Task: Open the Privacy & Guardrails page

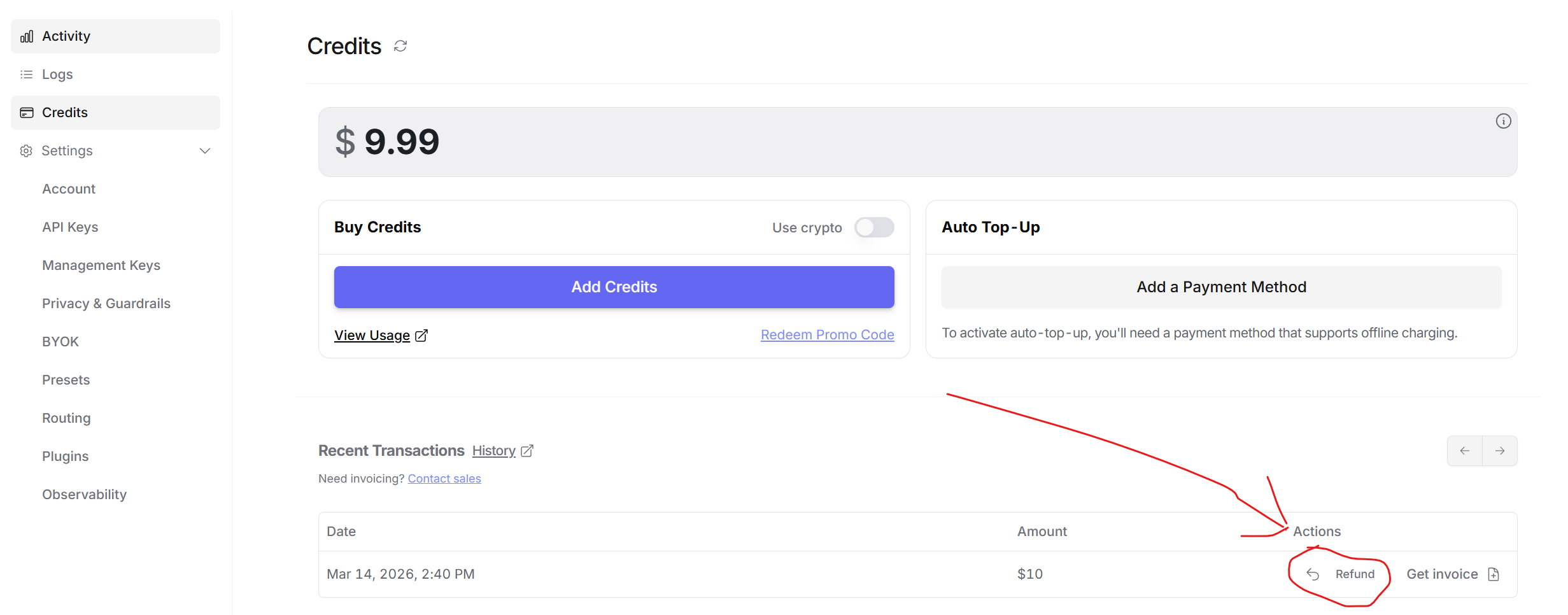Action: (106, 304)
